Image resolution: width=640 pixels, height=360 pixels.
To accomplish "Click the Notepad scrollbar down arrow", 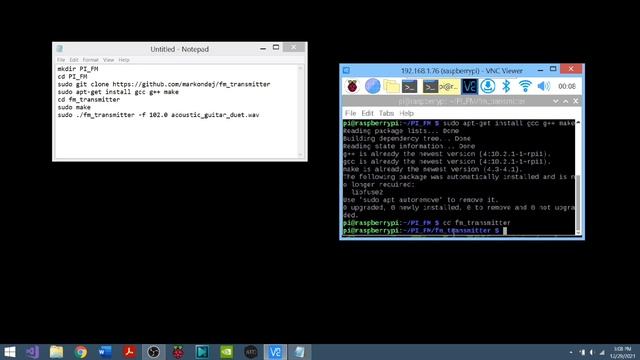I will coord(301,155).
